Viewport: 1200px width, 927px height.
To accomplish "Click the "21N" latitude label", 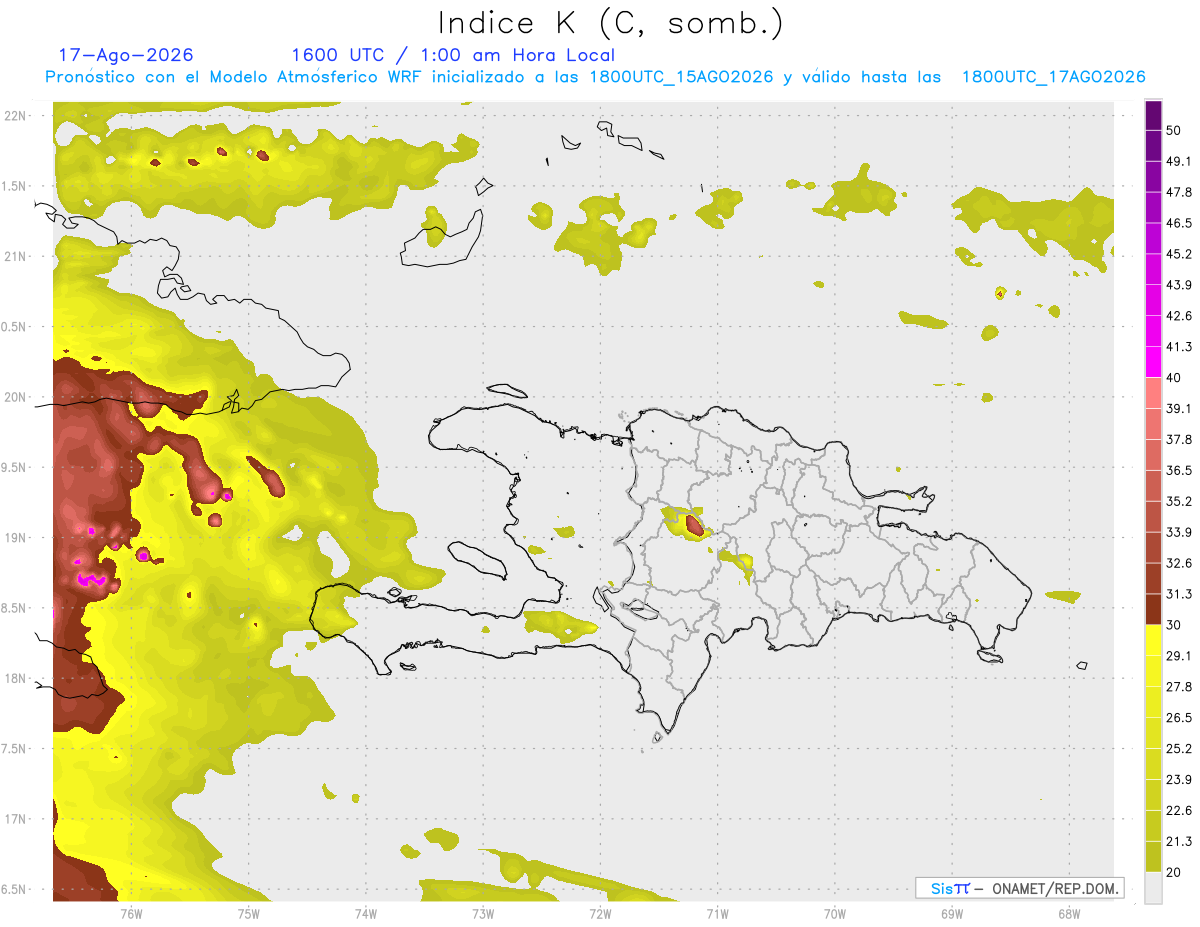I will [x=15, y=256].
